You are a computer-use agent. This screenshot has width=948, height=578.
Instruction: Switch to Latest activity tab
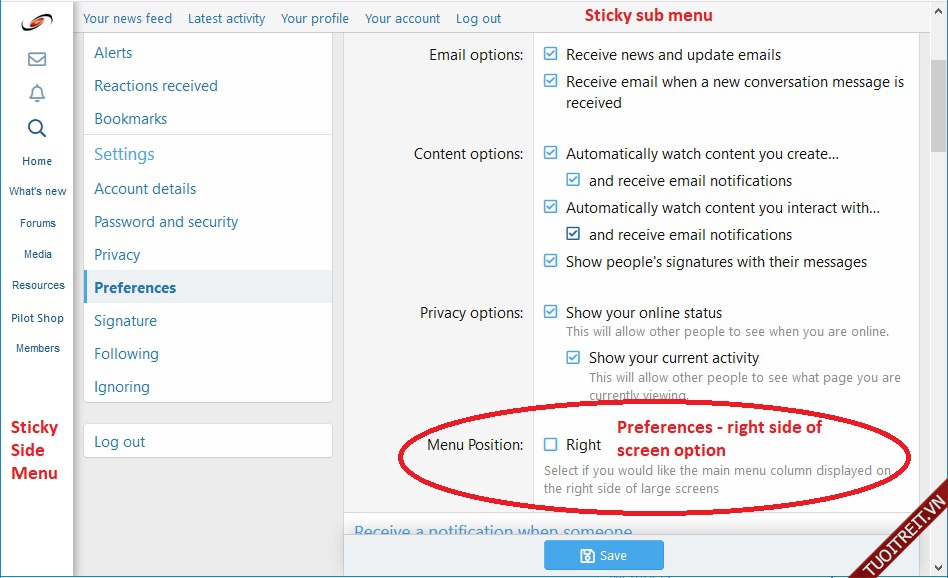coord(226,18)
